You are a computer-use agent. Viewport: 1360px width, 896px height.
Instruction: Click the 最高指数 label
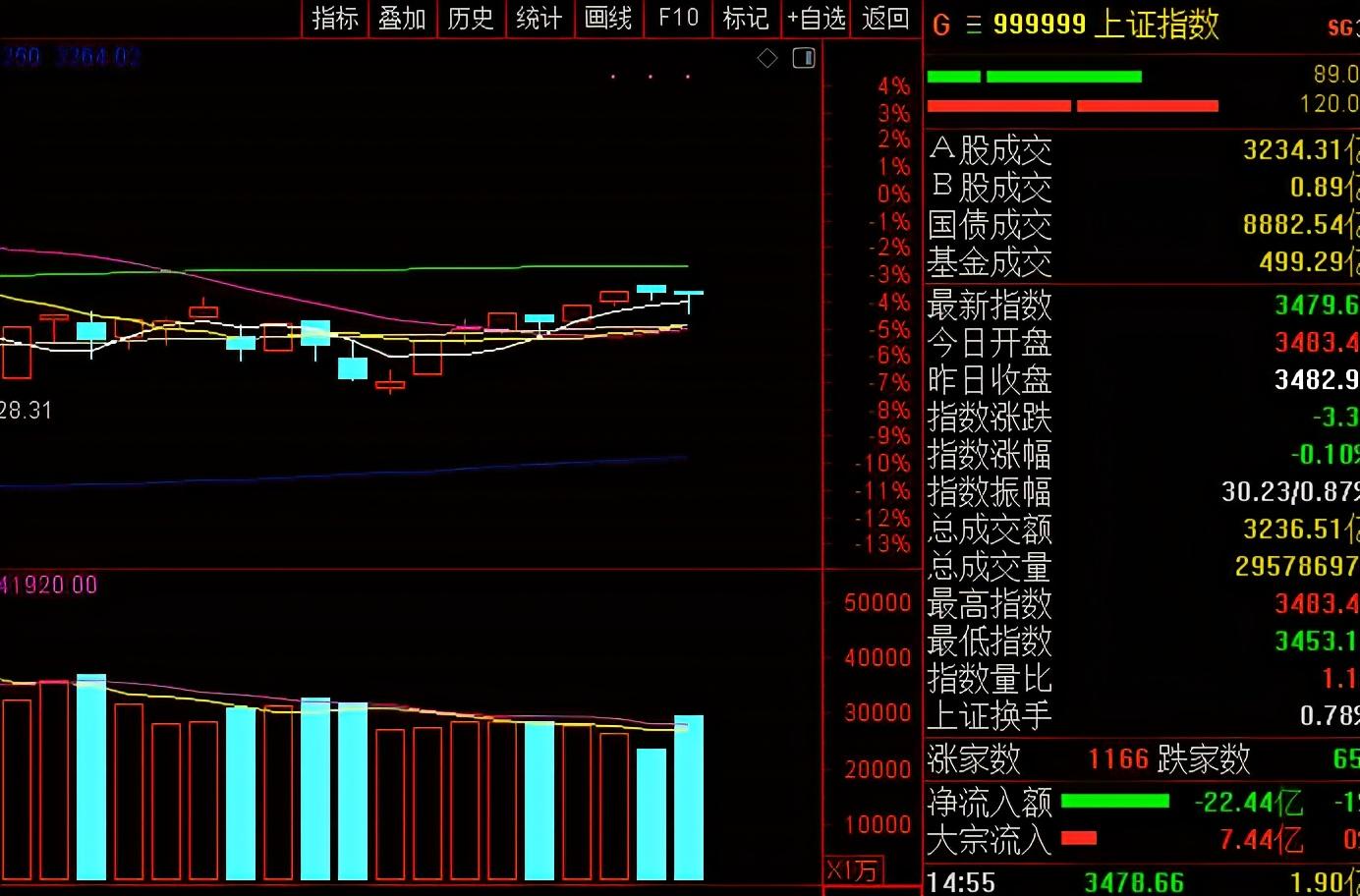(990, 603)
